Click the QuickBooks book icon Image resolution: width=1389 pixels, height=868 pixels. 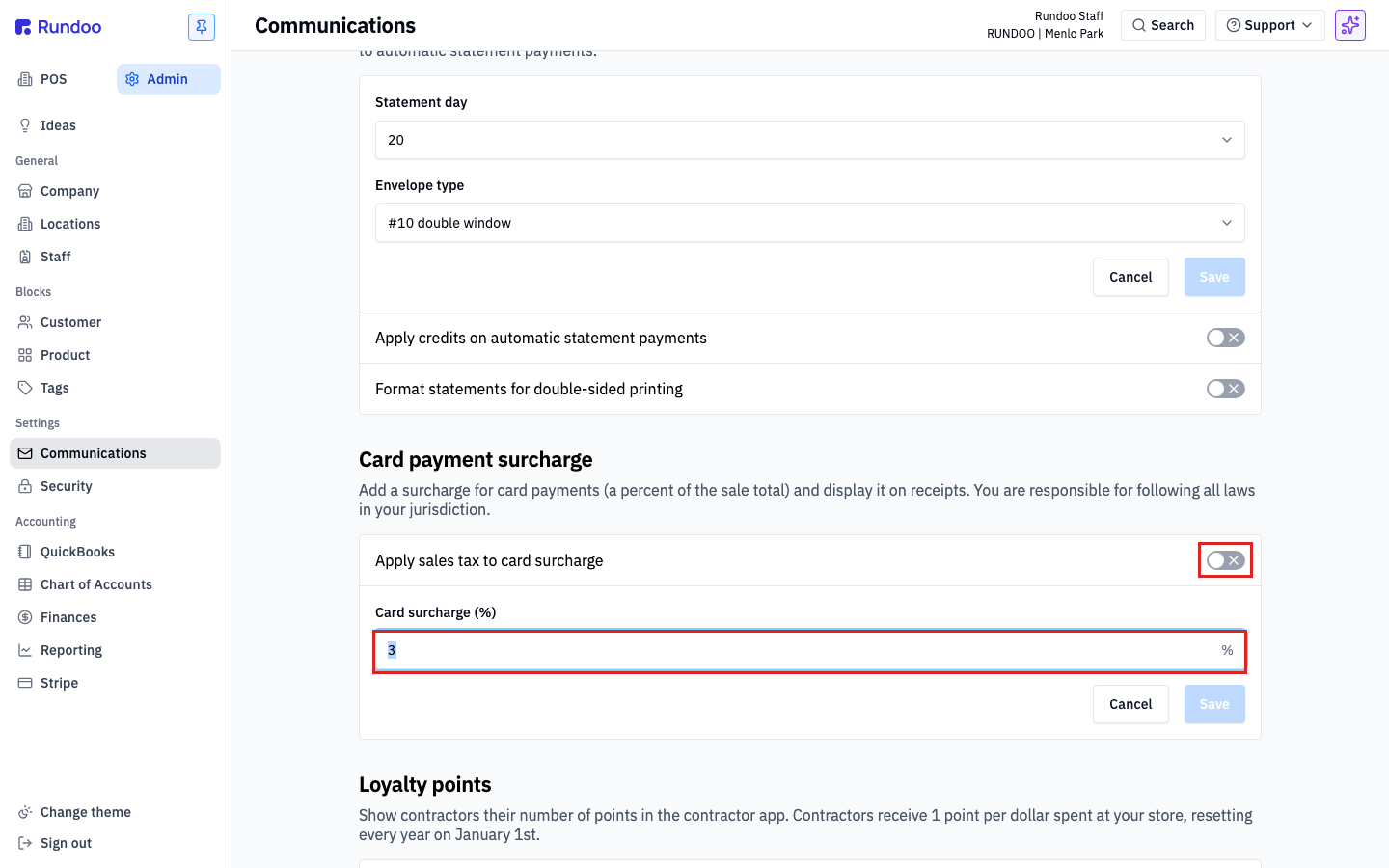[25, 552]
